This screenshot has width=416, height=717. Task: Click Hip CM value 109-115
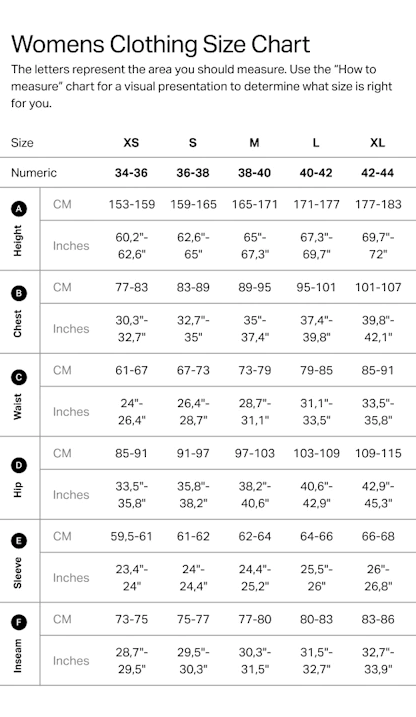(x=378, y=453)
